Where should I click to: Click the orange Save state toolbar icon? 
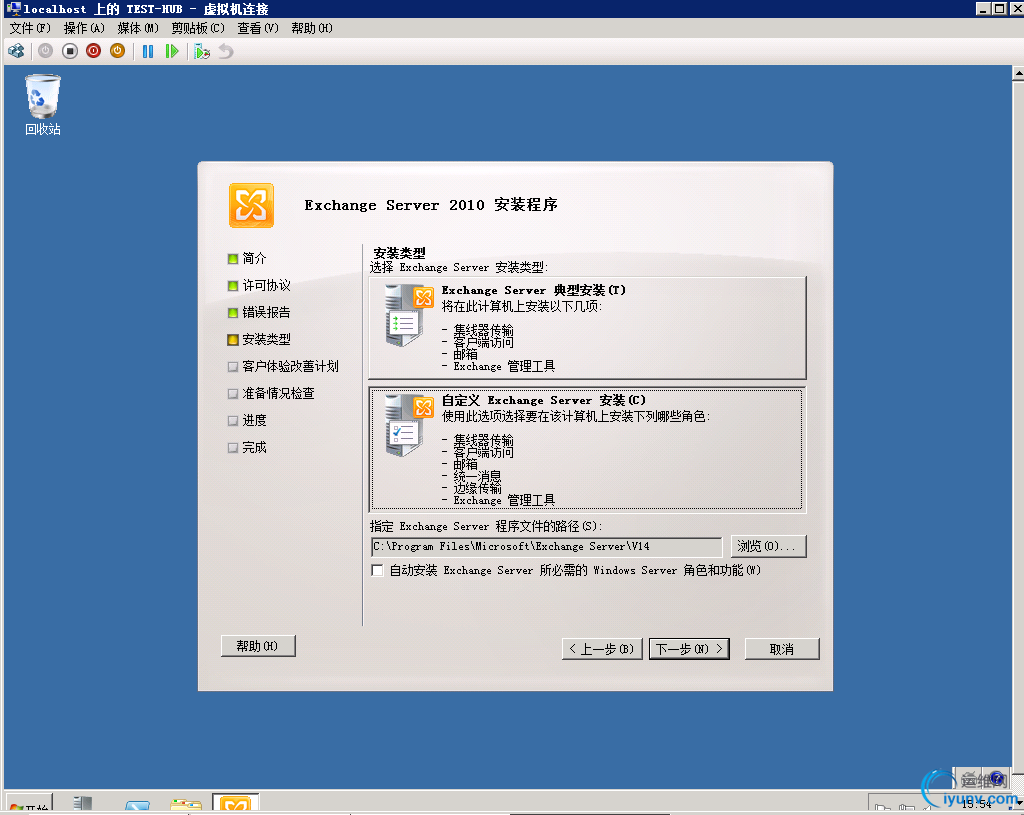(x=118, y=51)
